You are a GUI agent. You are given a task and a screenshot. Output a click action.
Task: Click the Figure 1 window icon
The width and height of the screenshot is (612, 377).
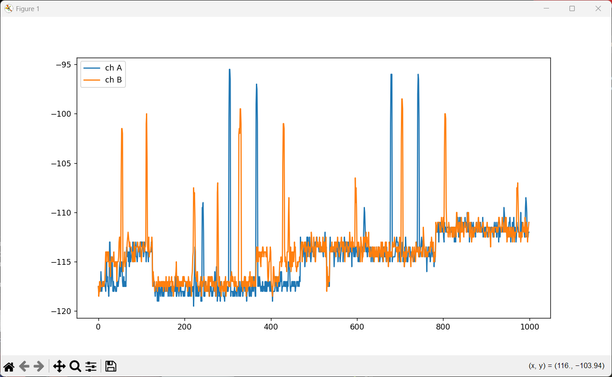tap(9, 8)
